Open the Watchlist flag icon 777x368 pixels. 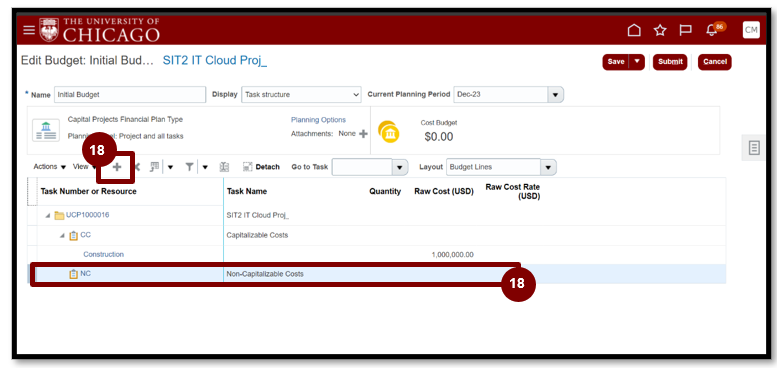686,30
